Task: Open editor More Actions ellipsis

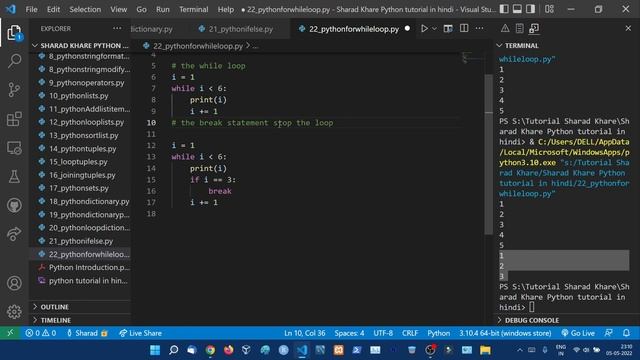Action: click(x=480, y=29)
